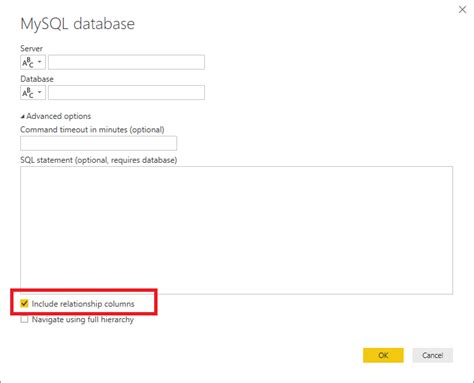Image resolution: width=474 pixels, height=383 pixels.
Task: Click the Server name input field
Action: (x=126, y=62)
